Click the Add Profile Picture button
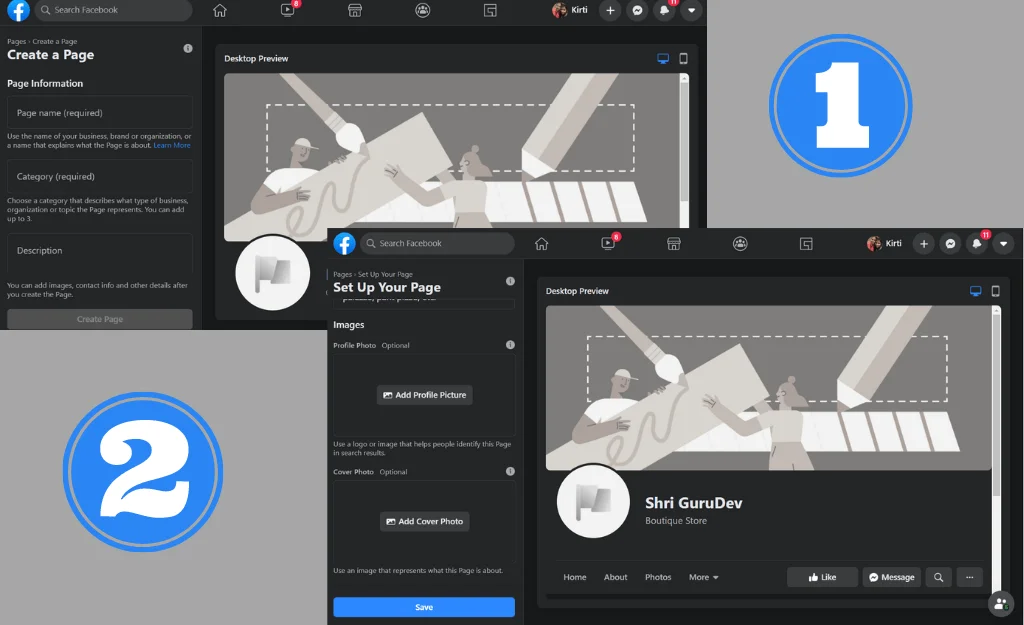The width and height of the screenshot is (1024, 625). (x=425, y=395)
